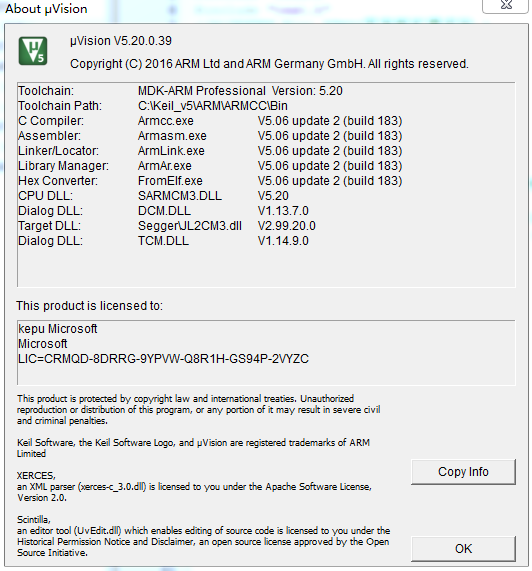This screenshot has height=571, width=532.
Task: Click the Copy Info button
Action: pyautogui.click(x=463, y=472)
